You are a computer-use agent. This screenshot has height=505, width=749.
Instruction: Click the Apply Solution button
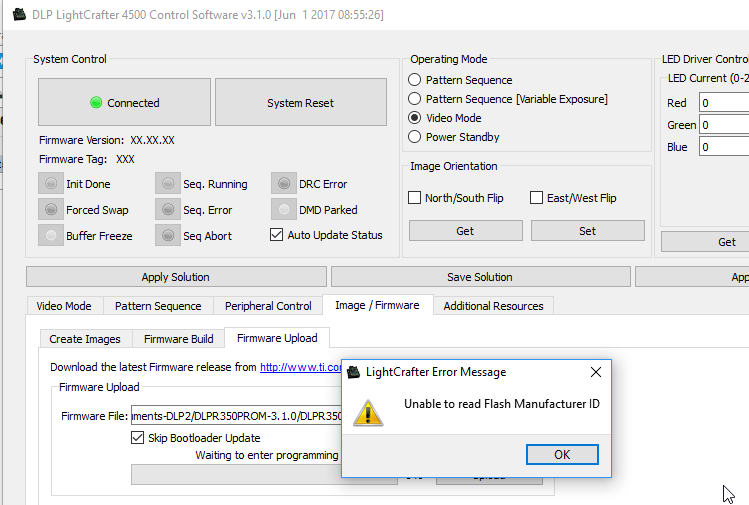[176, 277]
